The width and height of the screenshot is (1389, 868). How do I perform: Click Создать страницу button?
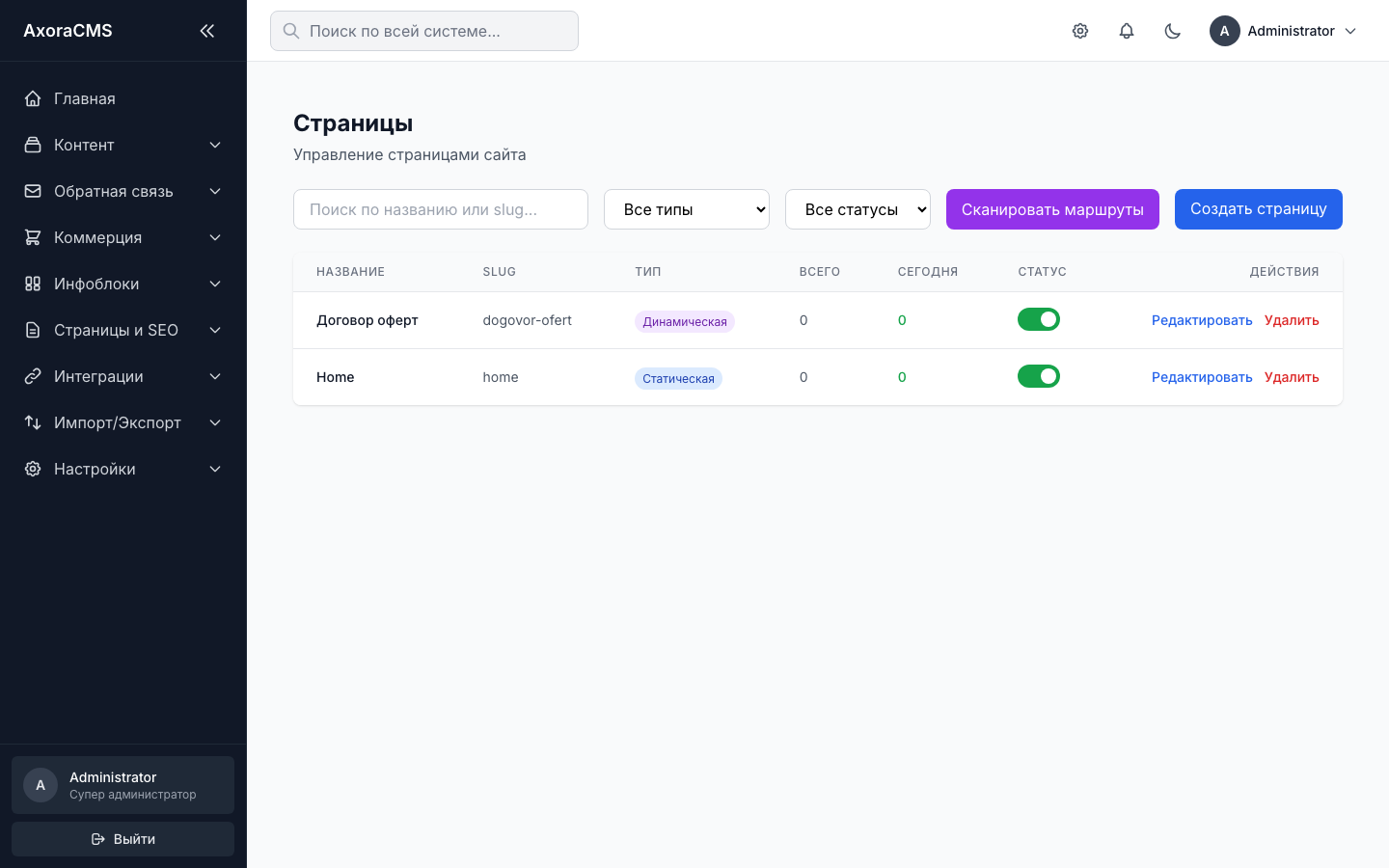pos(1259,209)
